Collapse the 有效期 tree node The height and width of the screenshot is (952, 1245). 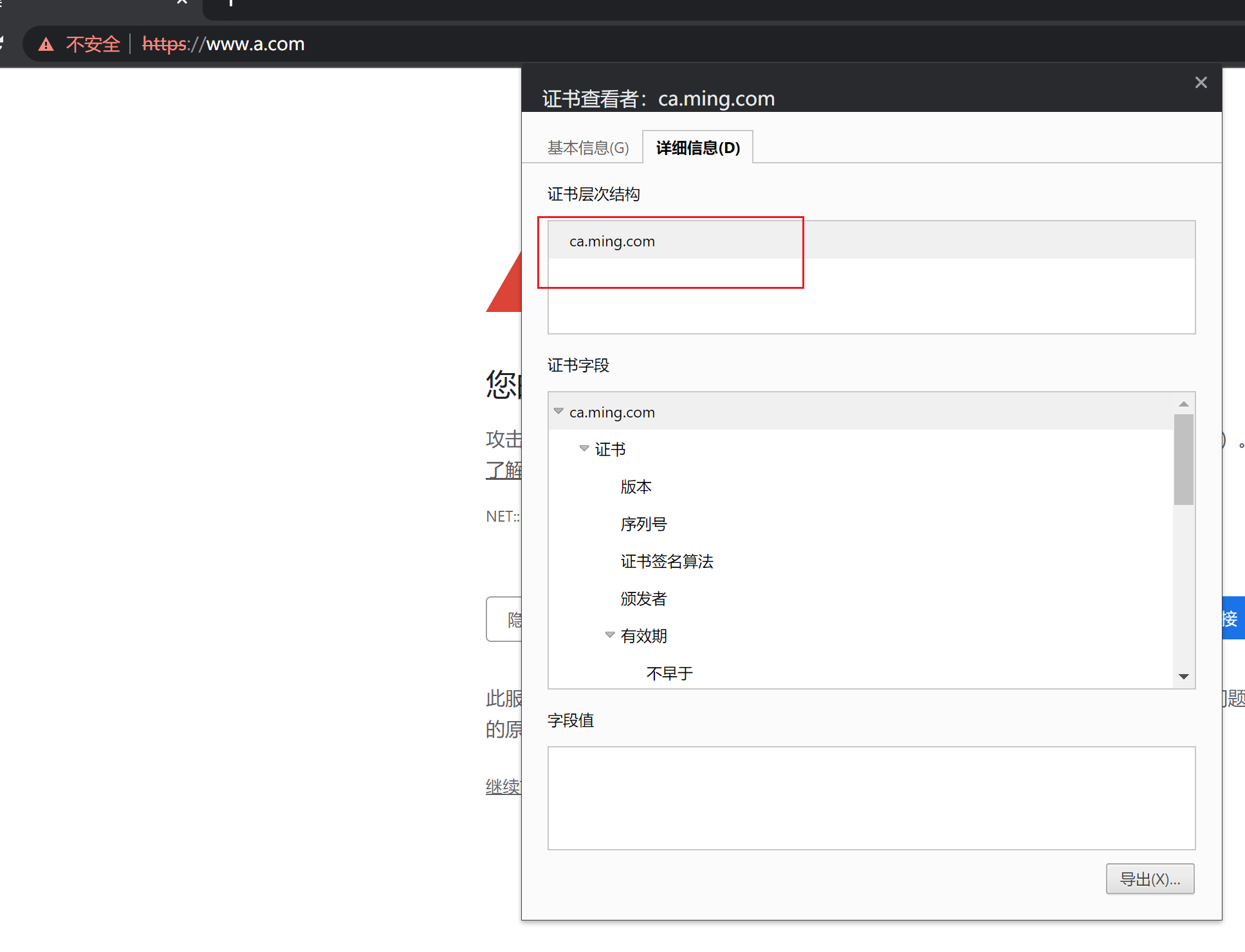click(x=610, y=635)
